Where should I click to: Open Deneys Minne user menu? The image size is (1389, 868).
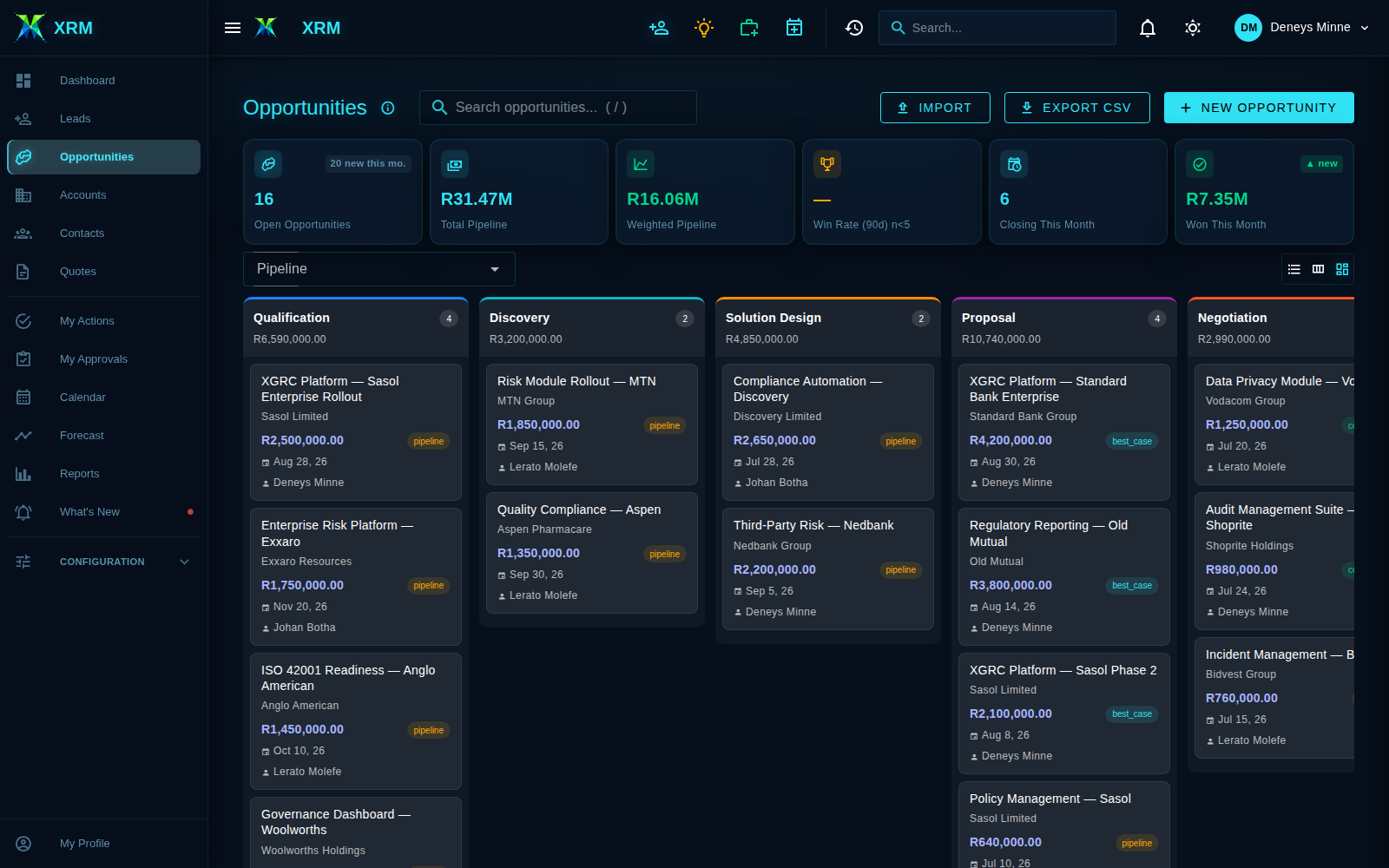click(1302, 28)
